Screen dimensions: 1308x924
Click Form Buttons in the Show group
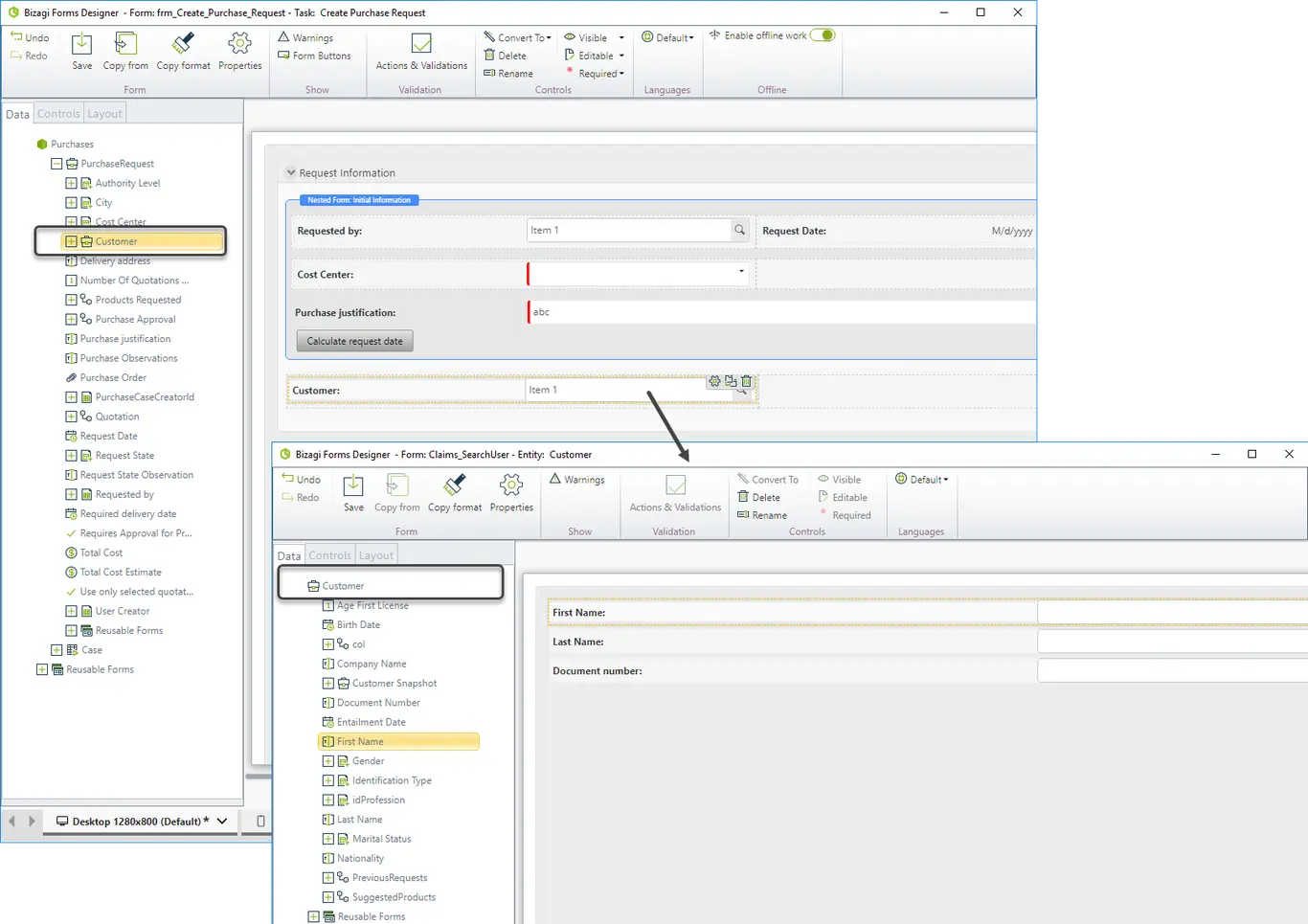click(314, 56)
